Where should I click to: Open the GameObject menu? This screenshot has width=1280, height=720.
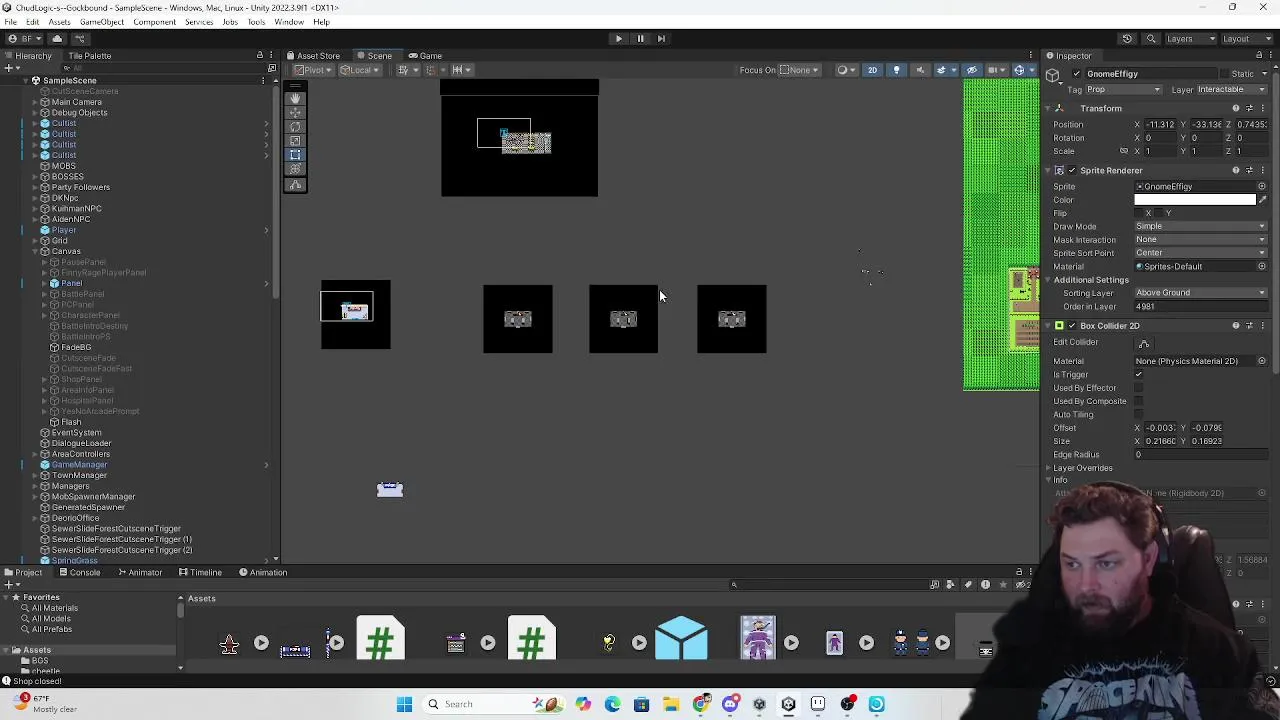[102, 22]
